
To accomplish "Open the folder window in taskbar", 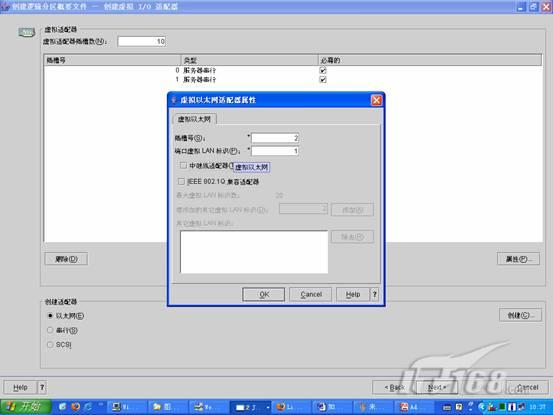I will (x=165, y=407).
